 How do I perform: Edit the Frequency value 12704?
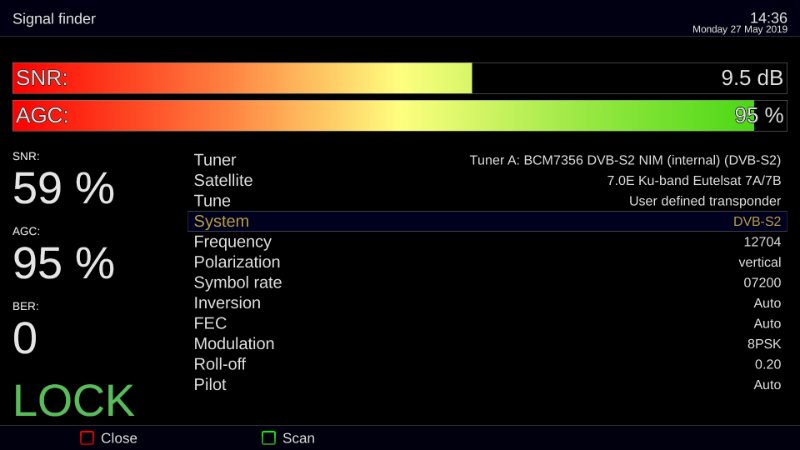(761, 242)
